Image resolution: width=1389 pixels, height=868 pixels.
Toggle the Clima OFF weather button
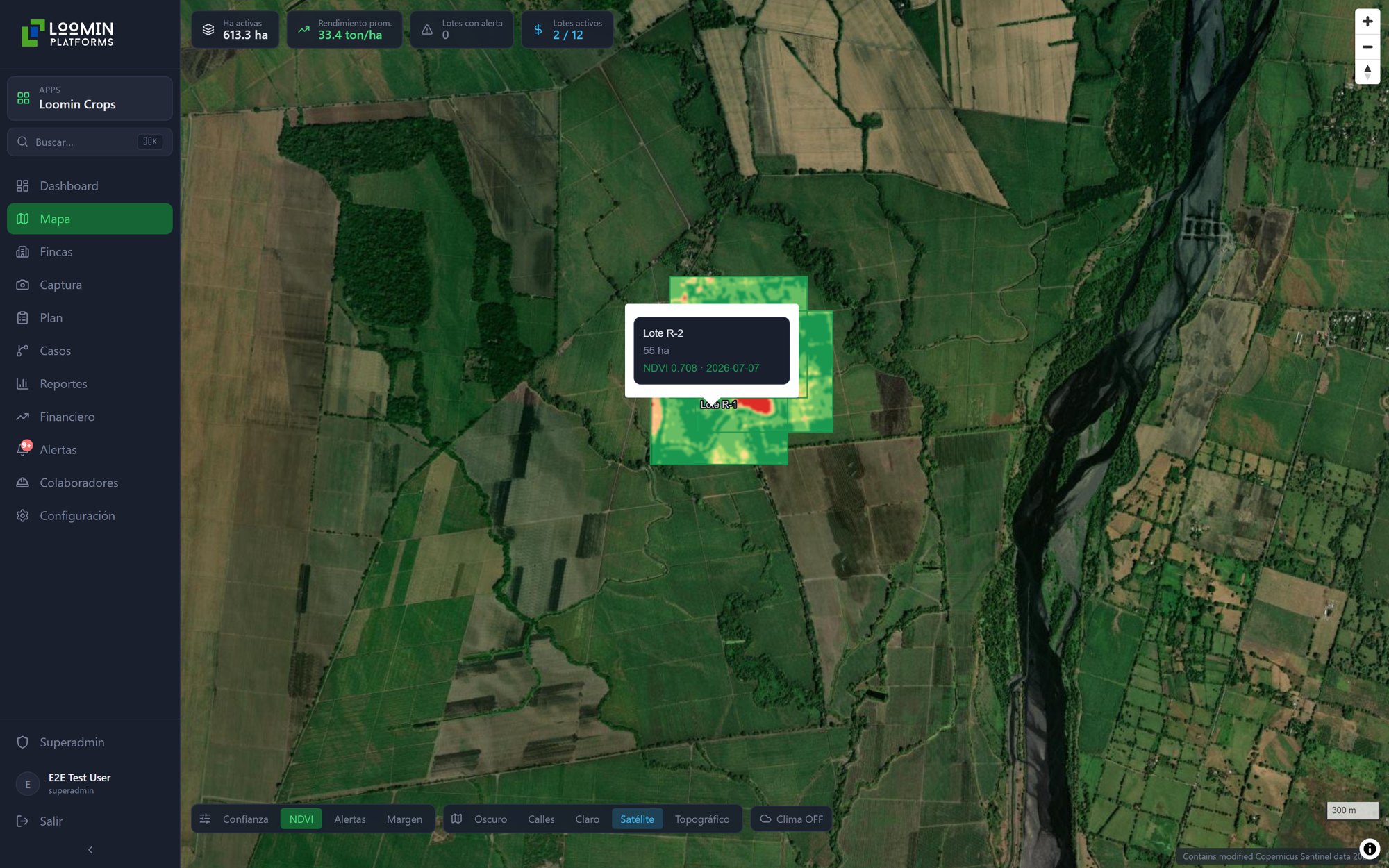point(791,819)
